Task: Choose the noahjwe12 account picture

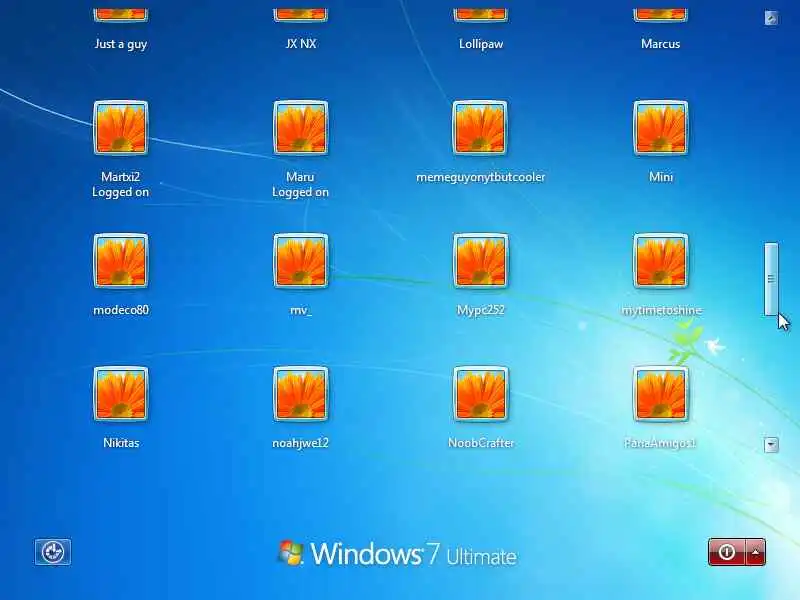Action: (301, 394)
